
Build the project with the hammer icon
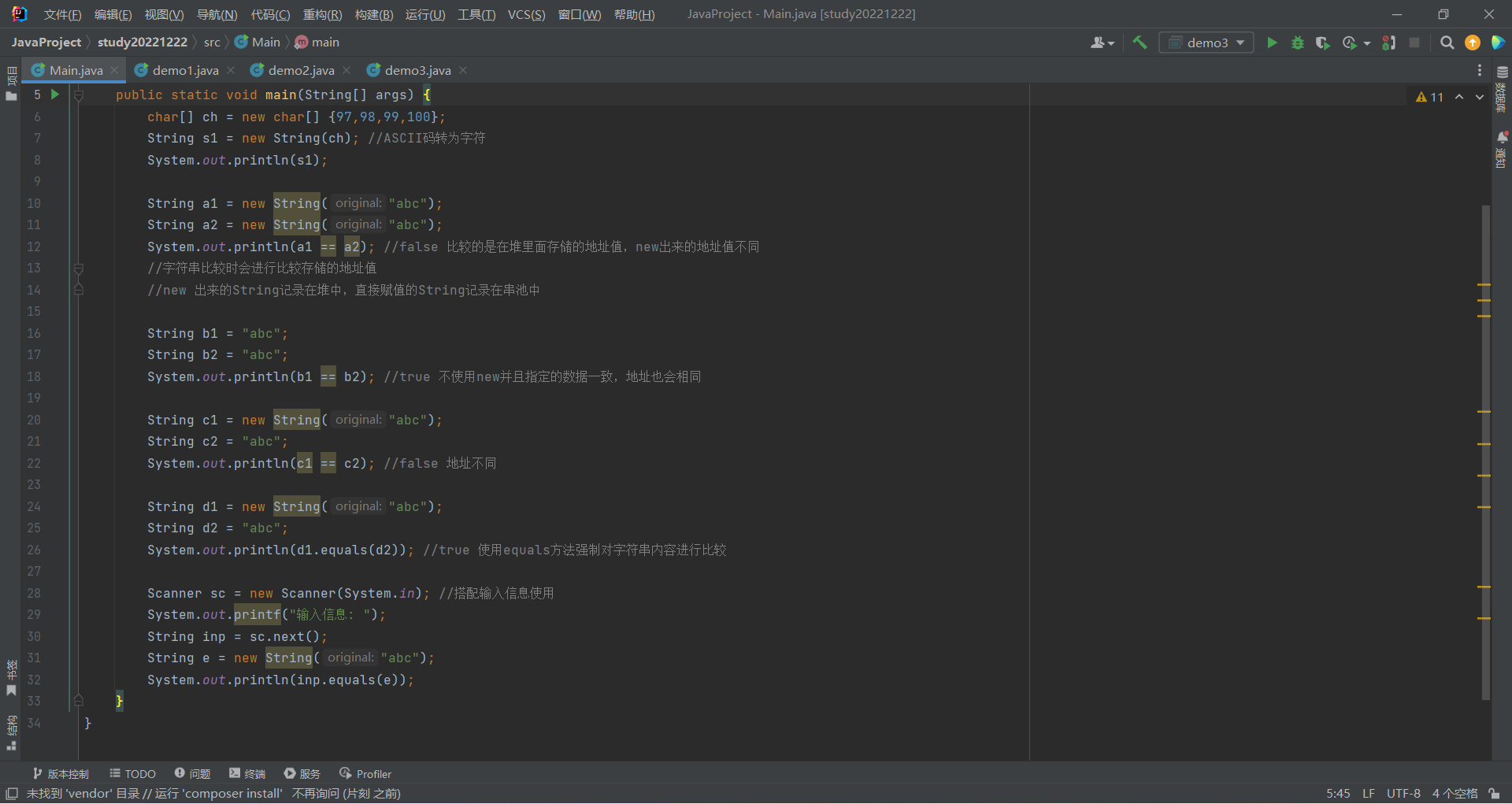1140,43
